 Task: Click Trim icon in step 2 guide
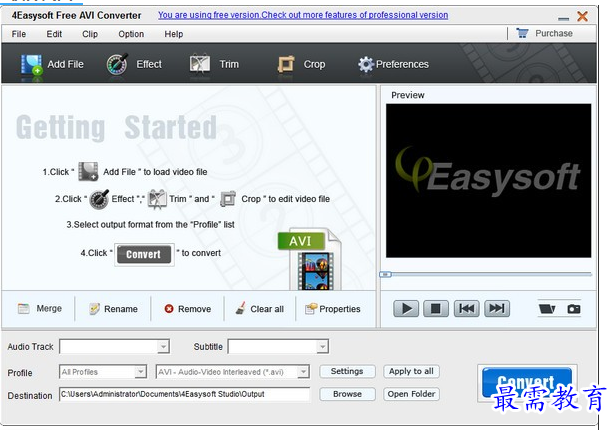click(157, 199)
